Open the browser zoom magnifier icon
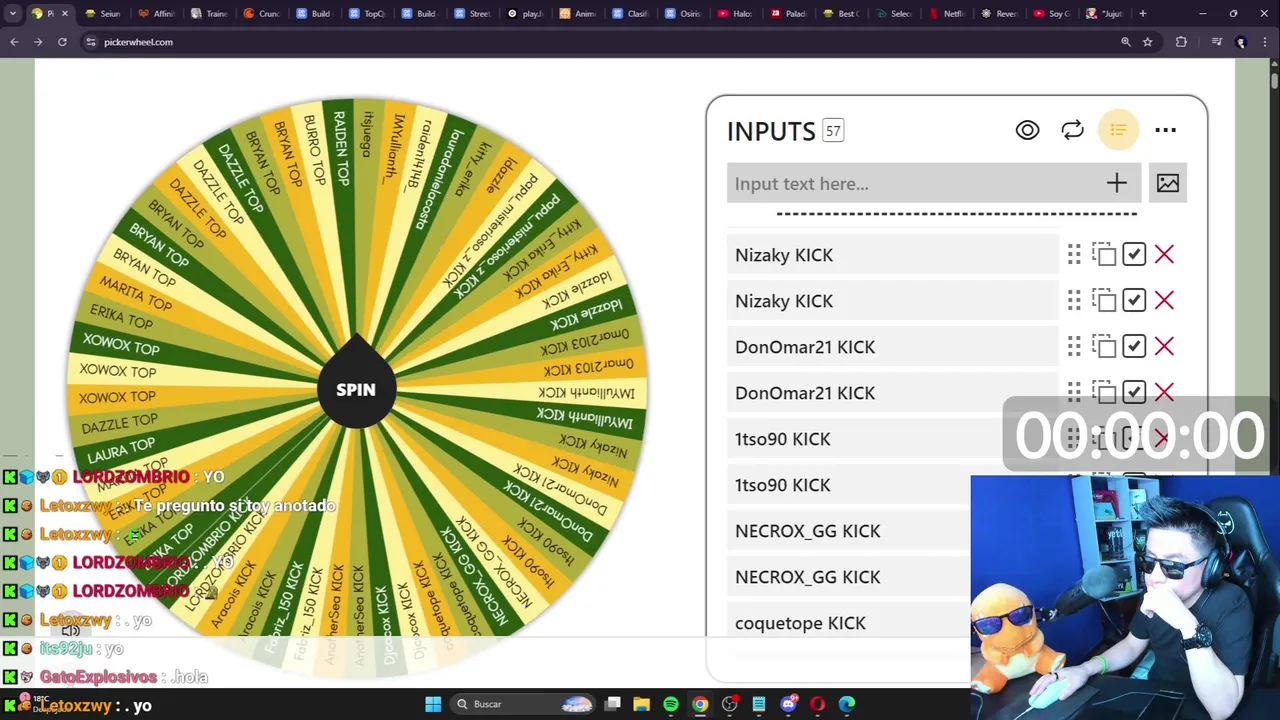This screenshot has height=720, width=1280. pos(1126,42)
